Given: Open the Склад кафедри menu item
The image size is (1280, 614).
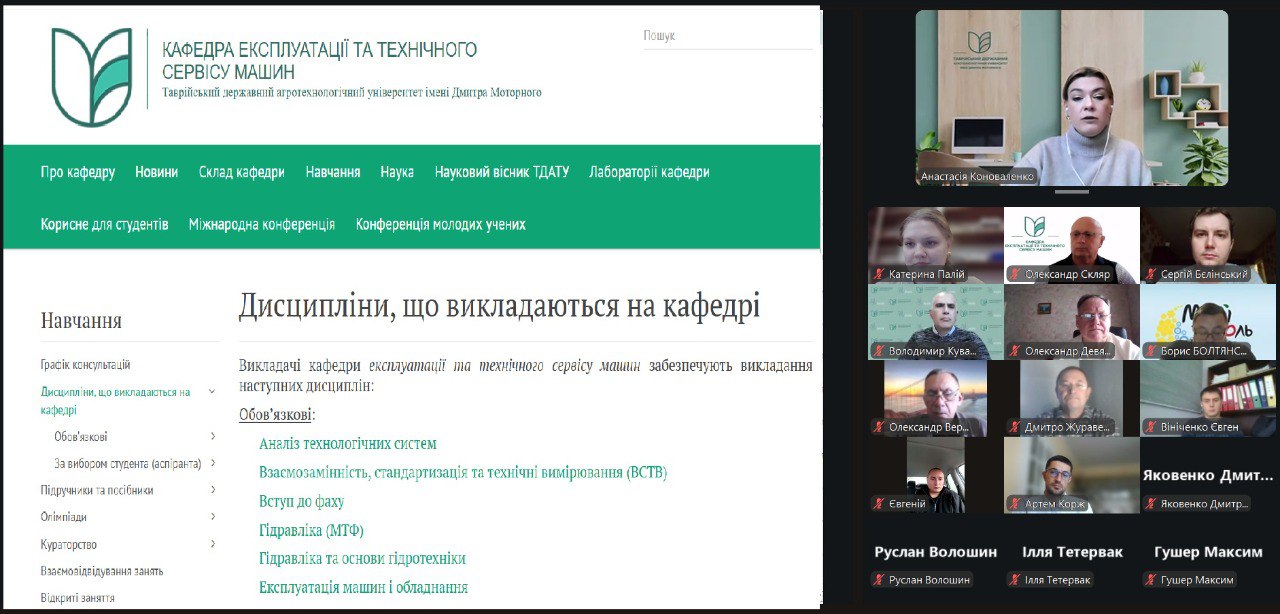Looking at the screenshot, I should click(x=242, y=172).
